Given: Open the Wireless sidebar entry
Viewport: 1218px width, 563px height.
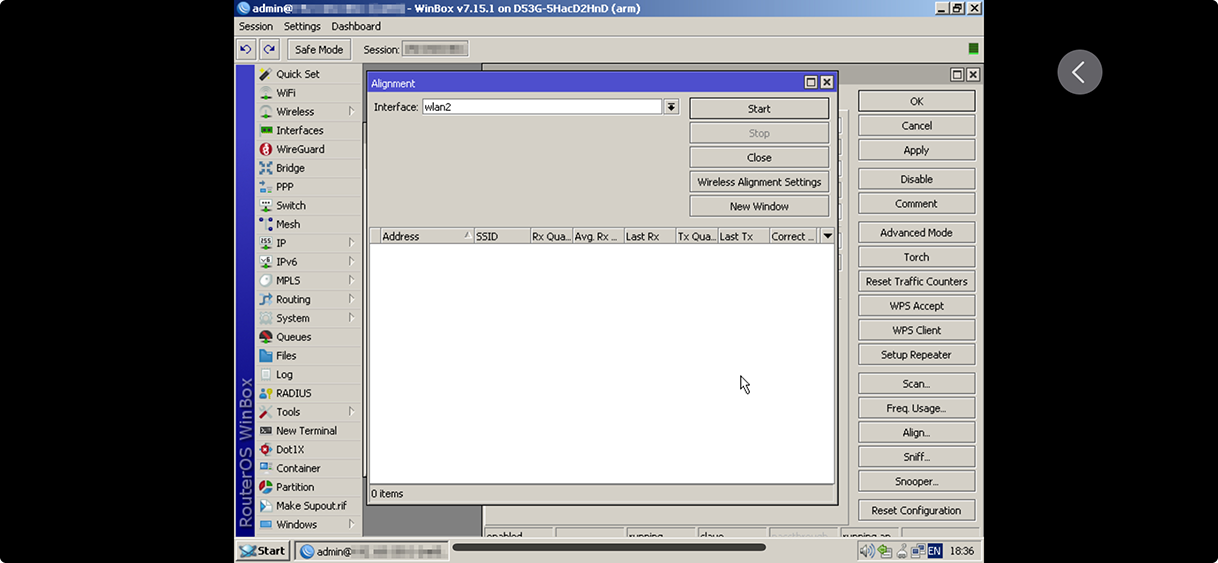Looking at the screenshot, I should (x=295, y=112).
